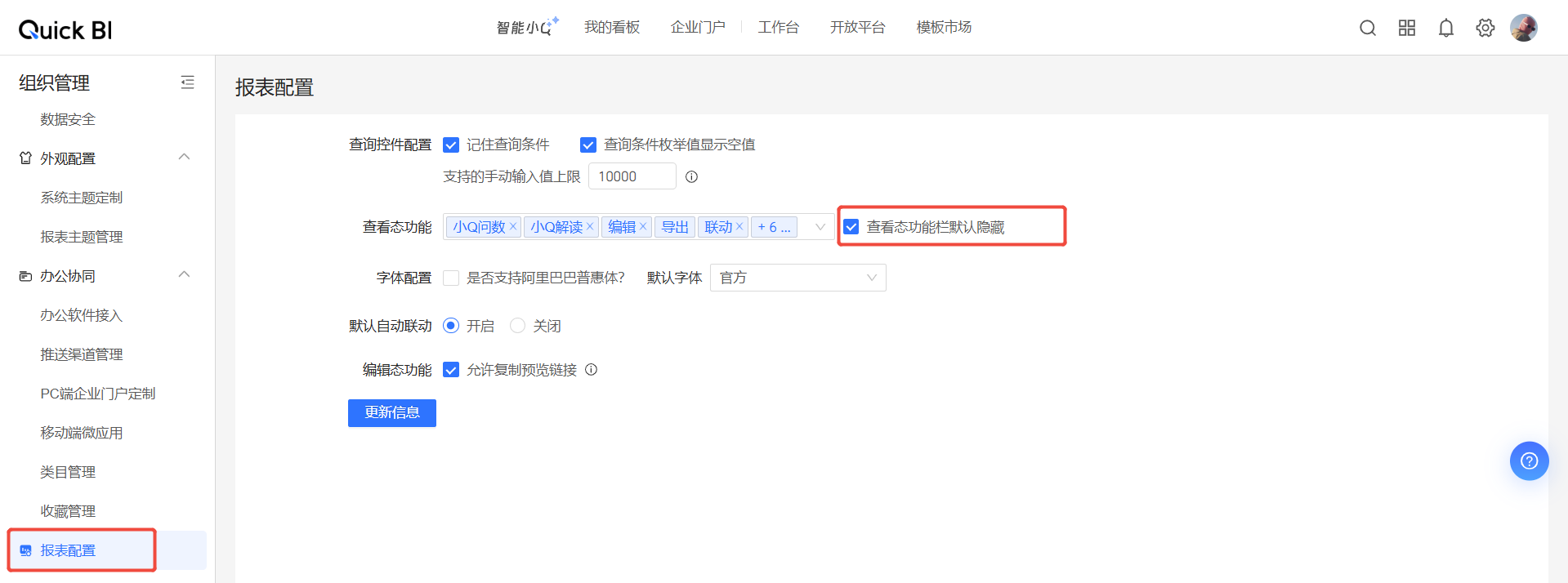
Task: Go to 模板市场 in top navigation
Action: click(x=944, y=28)
